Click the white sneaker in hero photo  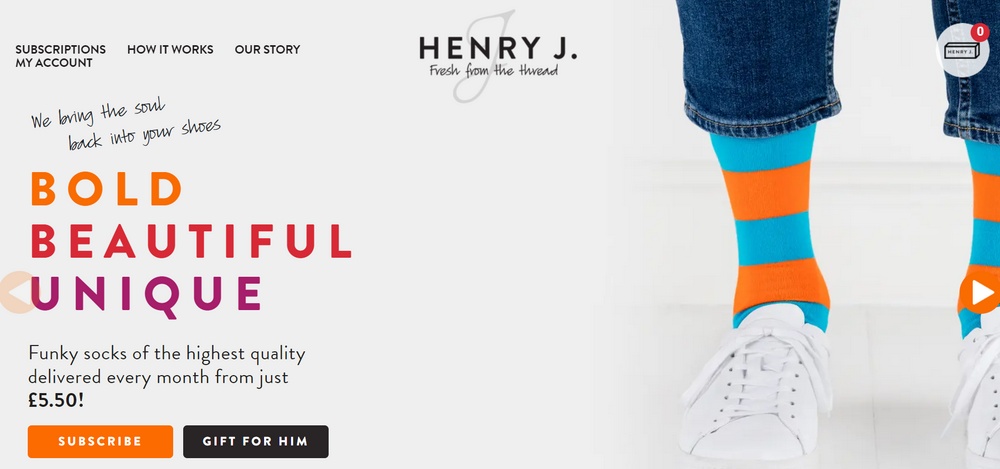(756, 383)
